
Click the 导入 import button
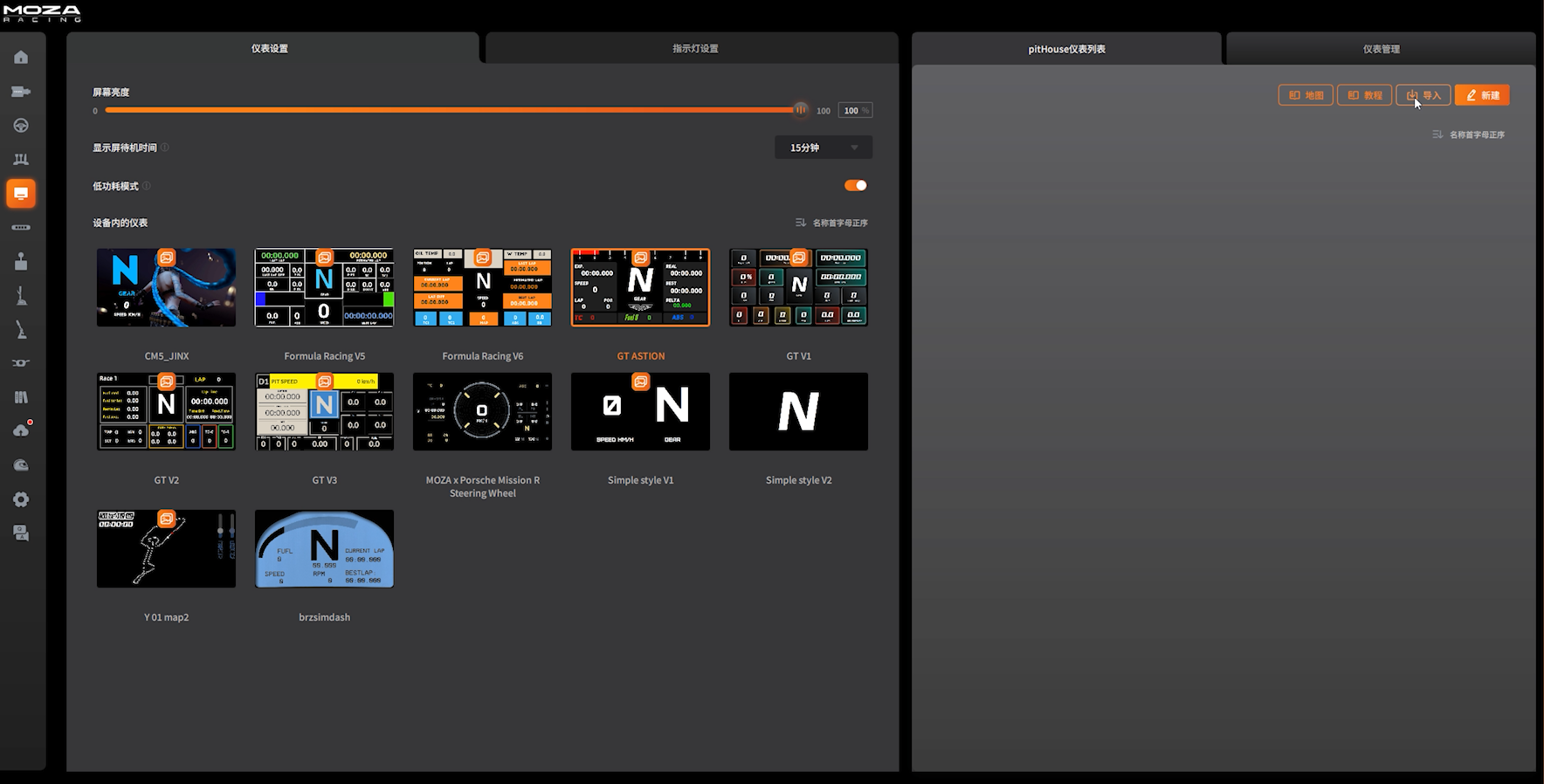pos(1423,95)
